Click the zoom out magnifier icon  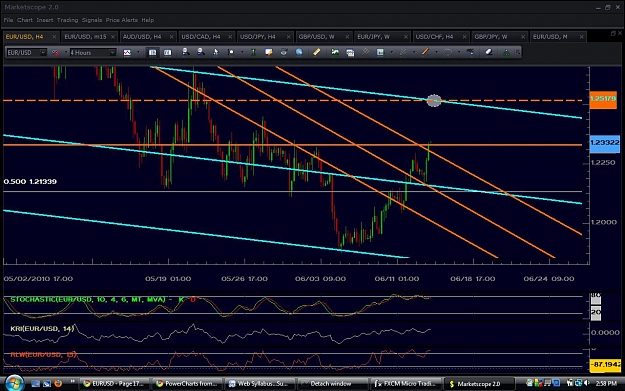(200, 52)
